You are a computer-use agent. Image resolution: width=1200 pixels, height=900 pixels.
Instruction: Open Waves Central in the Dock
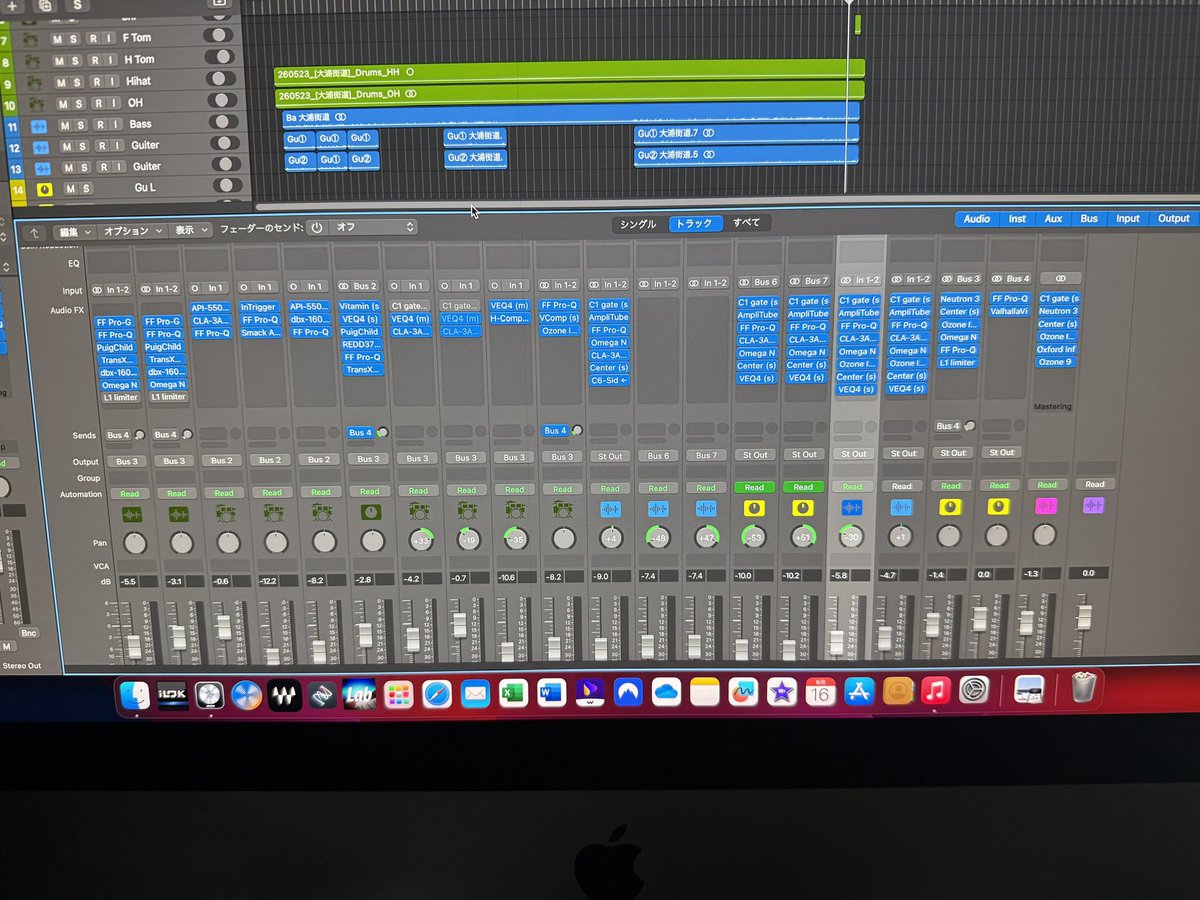pyautogui.click(x=283, y=694)
